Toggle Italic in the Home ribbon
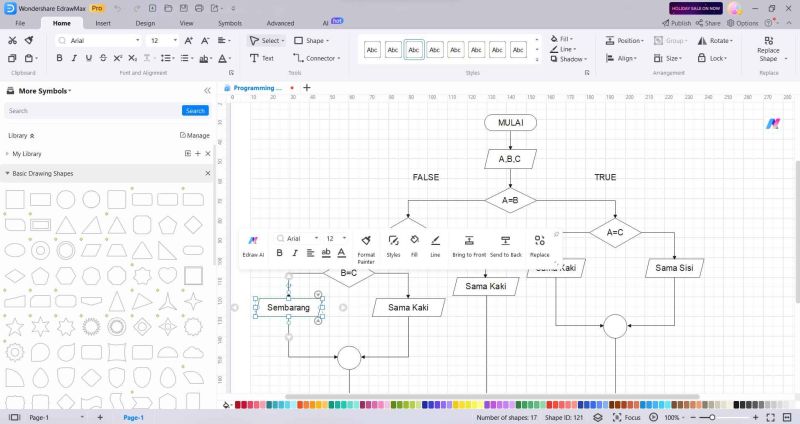800x424 pixels. pos(74,58)
